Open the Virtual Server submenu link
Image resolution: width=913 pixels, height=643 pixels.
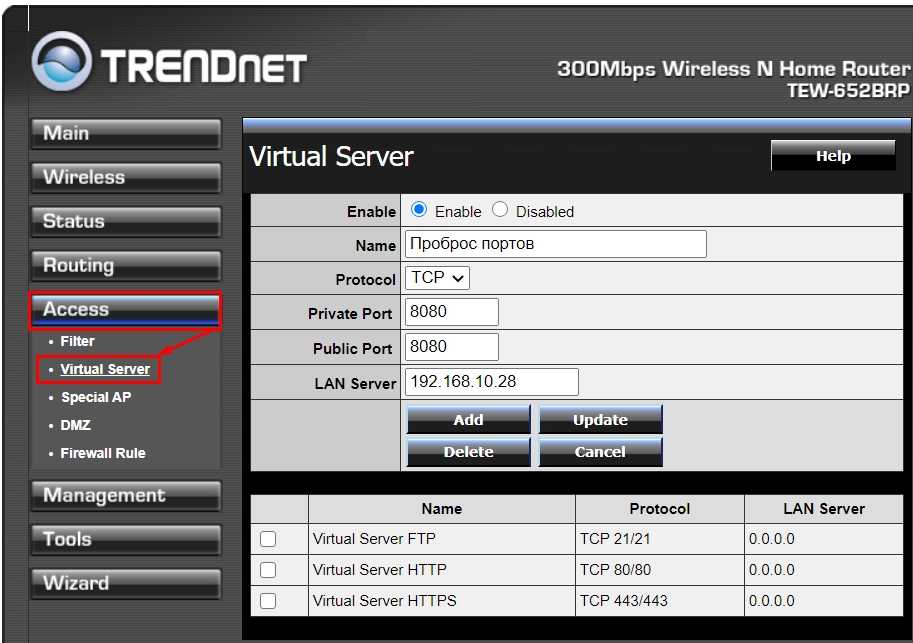[x=105, y=369]
